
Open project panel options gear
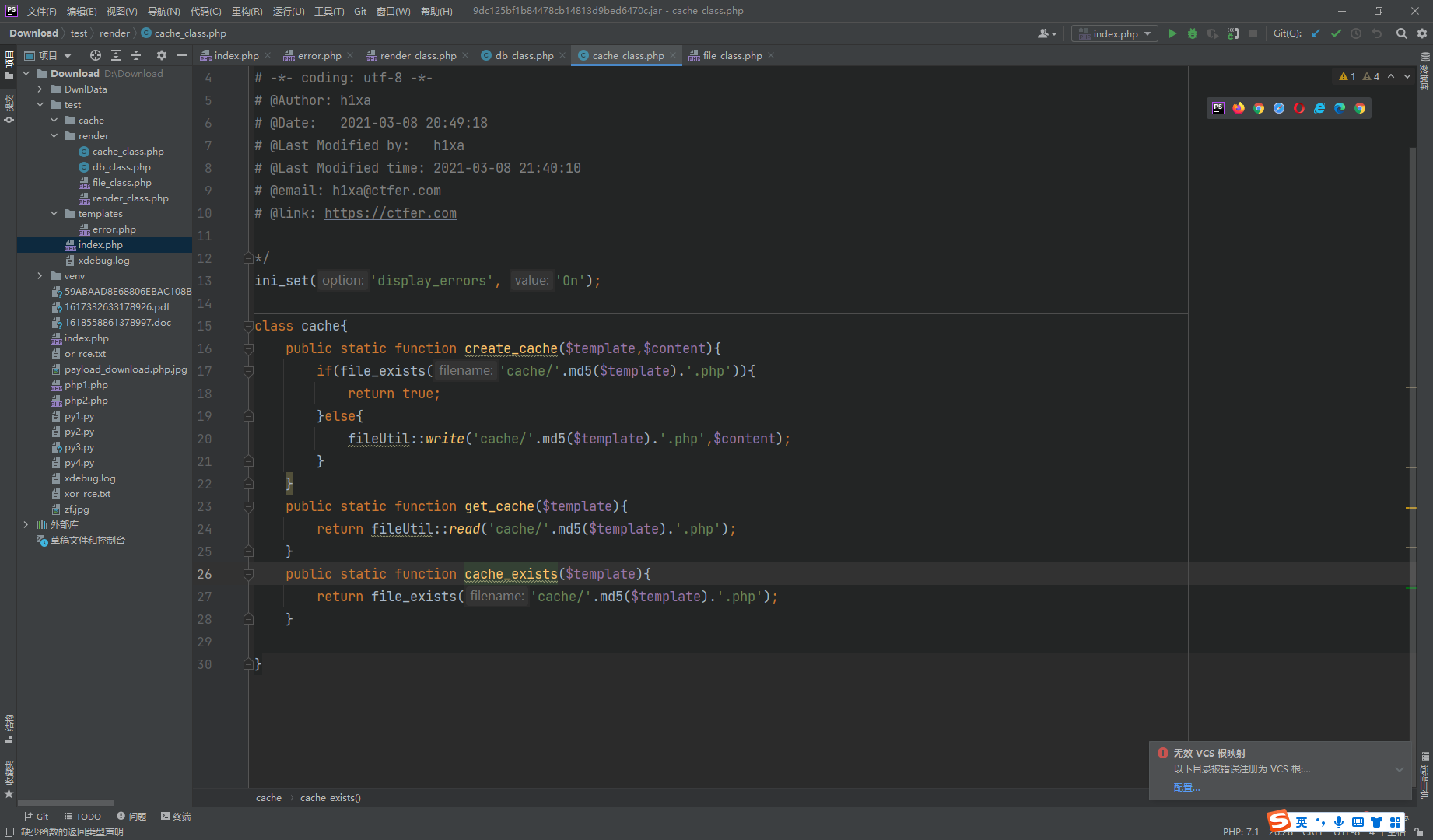click(162, 55)
